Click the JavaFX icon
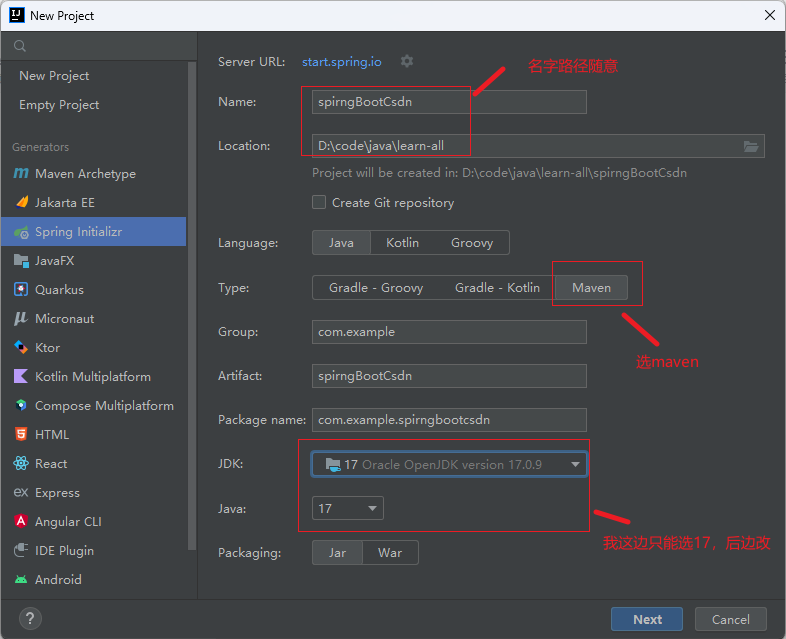Viewport: 786px width, 639px height. tap(21, 261)
